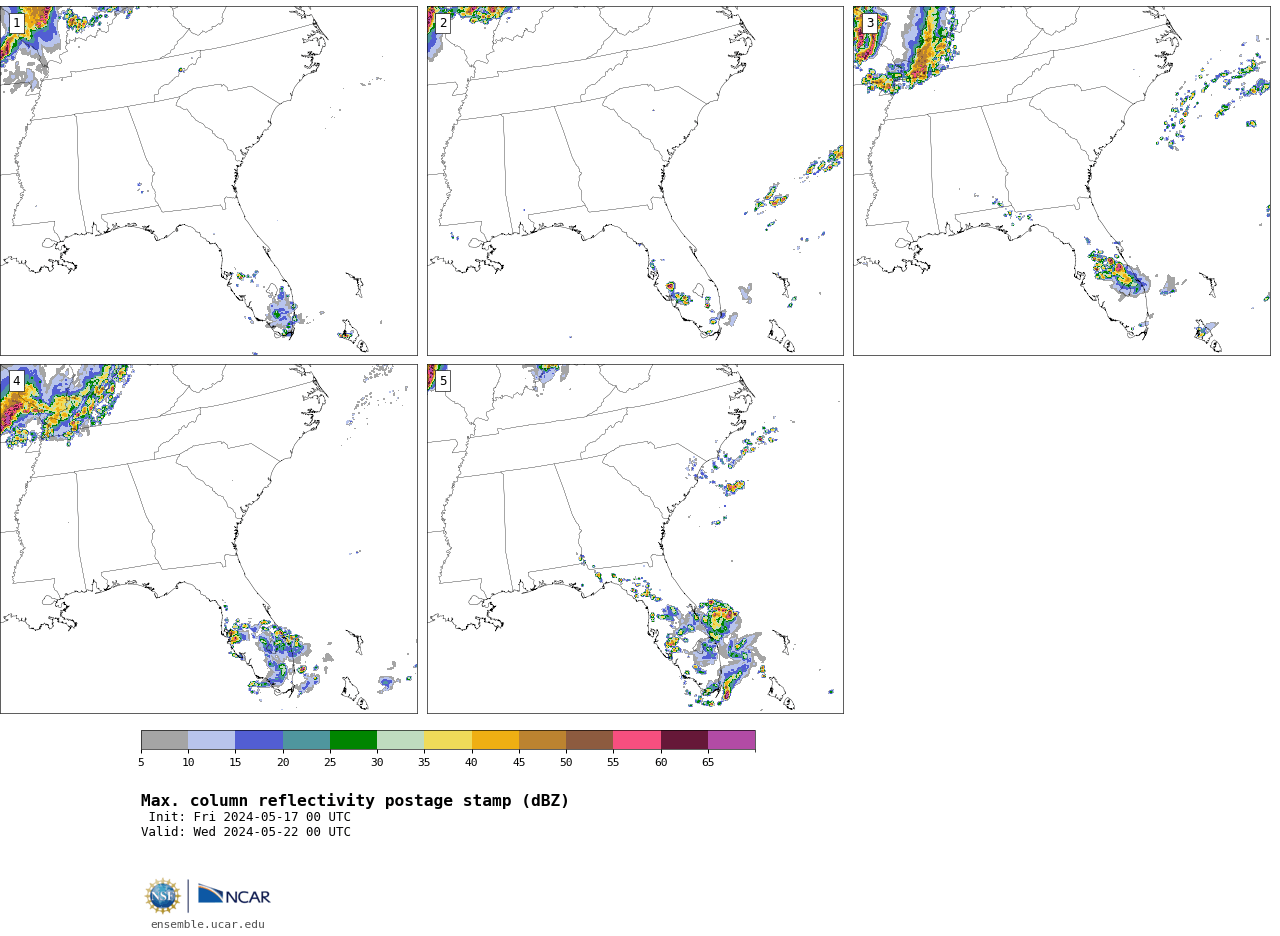1280x936 pixels.
Task: Open ensemble member 2 postage stamp map
Action: tap(635, 181)
